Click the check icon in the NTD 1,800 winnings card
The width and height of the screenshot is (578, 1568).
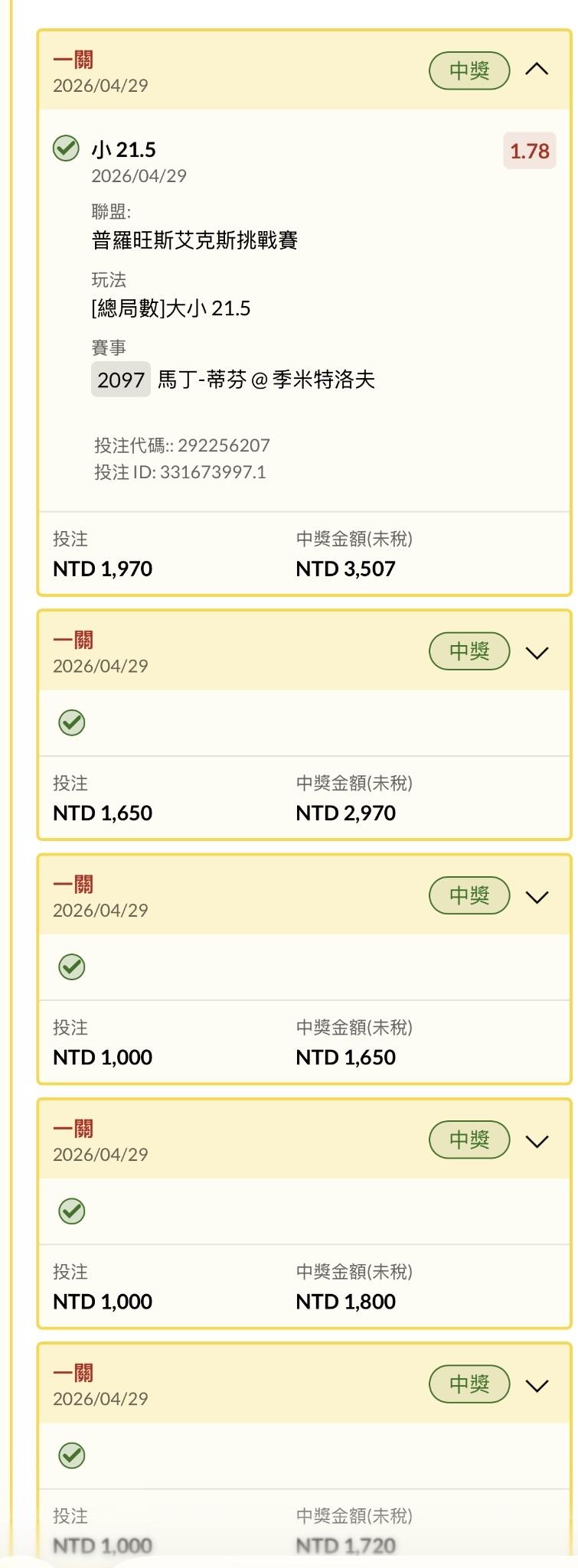pos(72,1211)
